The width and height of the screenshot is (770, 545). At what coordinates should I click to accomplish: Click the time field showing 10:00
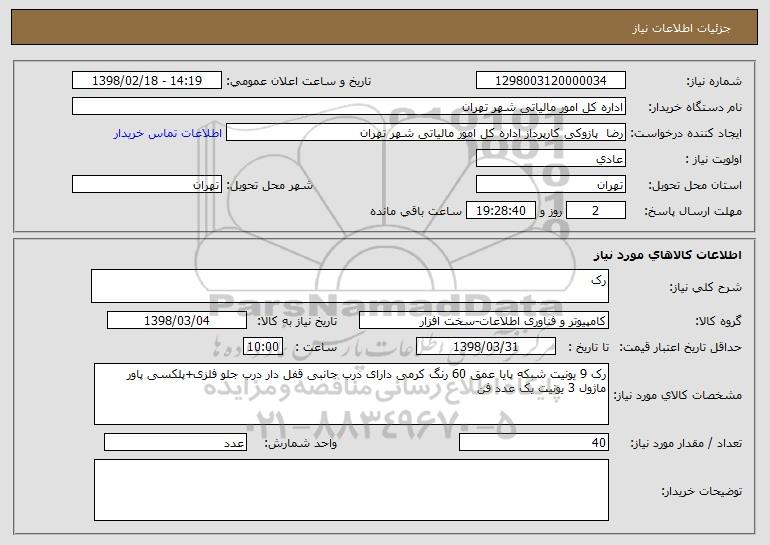tap(263, 347)
